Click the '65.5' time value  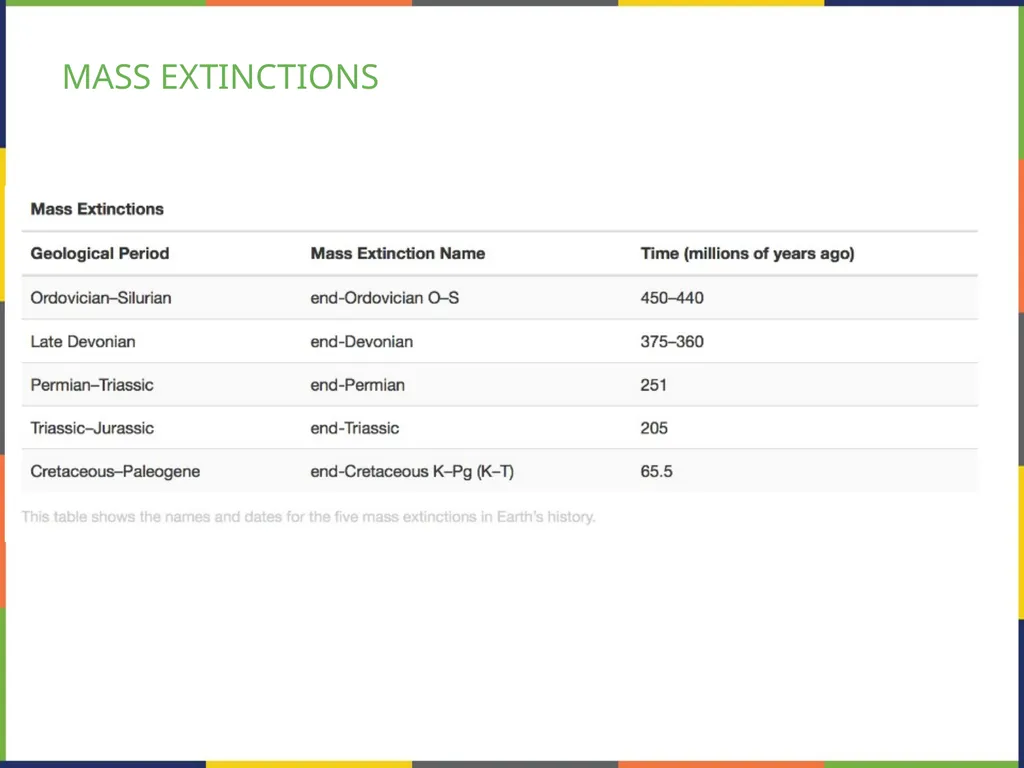656,472
